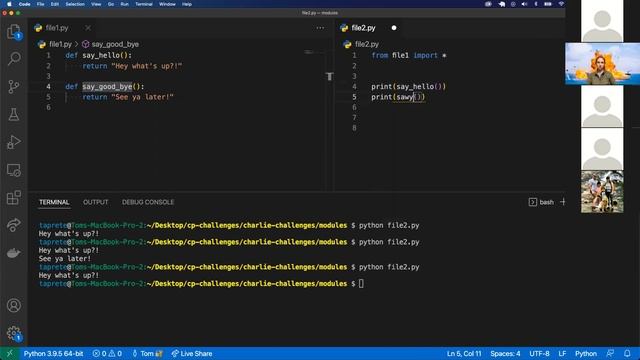640x360 pixels.
Task: Click the unsaved dot on file2.py tab
Action: (394, 28)
